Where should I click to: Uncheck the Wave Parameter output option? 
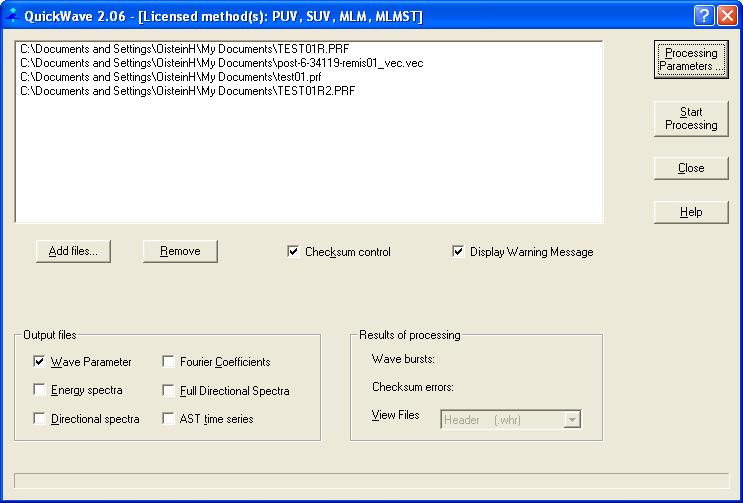coord(40,362)
